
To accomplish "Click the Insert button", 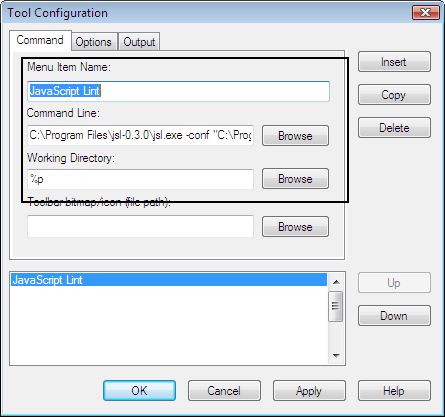I will point(394,62).
